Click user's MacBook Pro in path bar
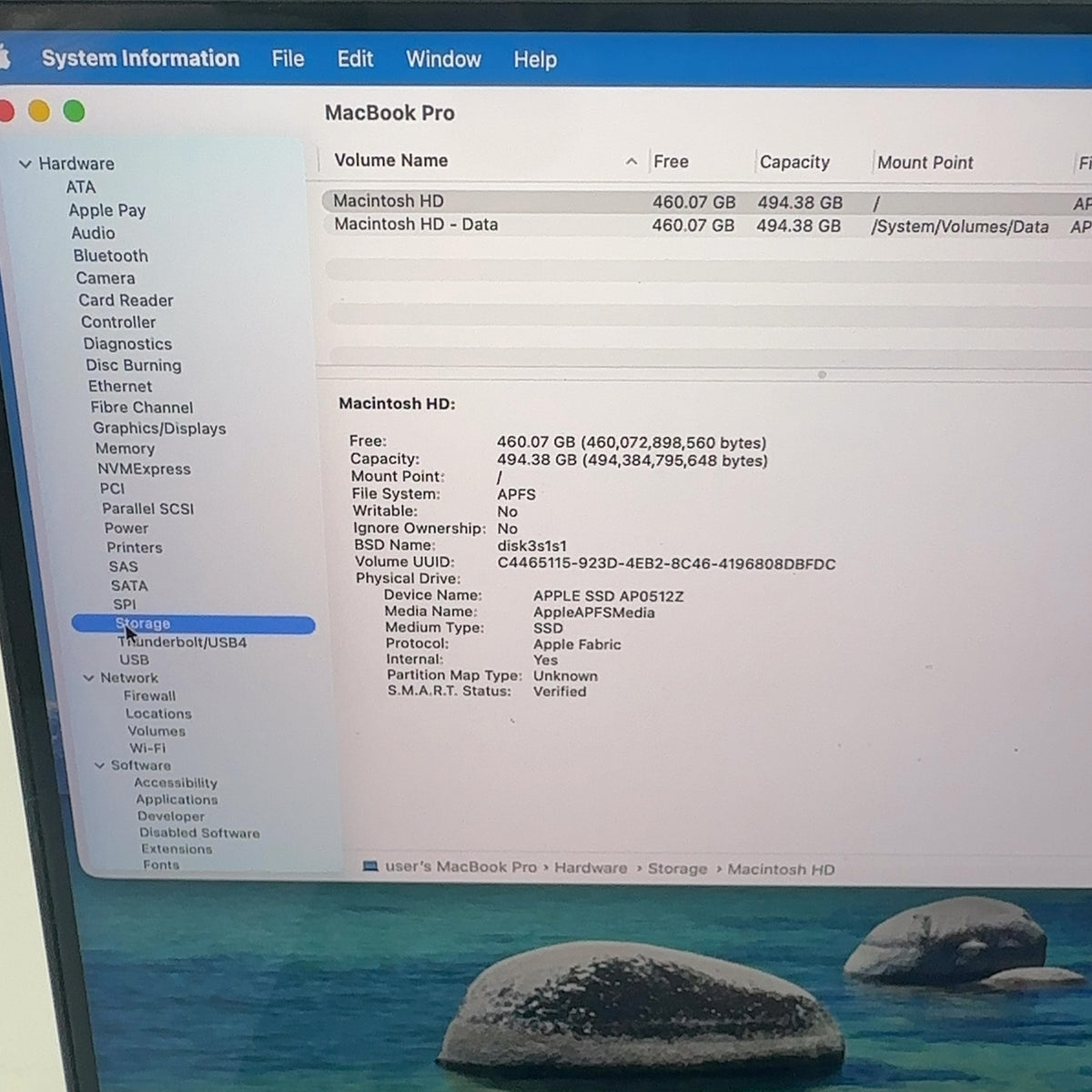This screenshot has height=1092, width=1092. coord(460,867)
